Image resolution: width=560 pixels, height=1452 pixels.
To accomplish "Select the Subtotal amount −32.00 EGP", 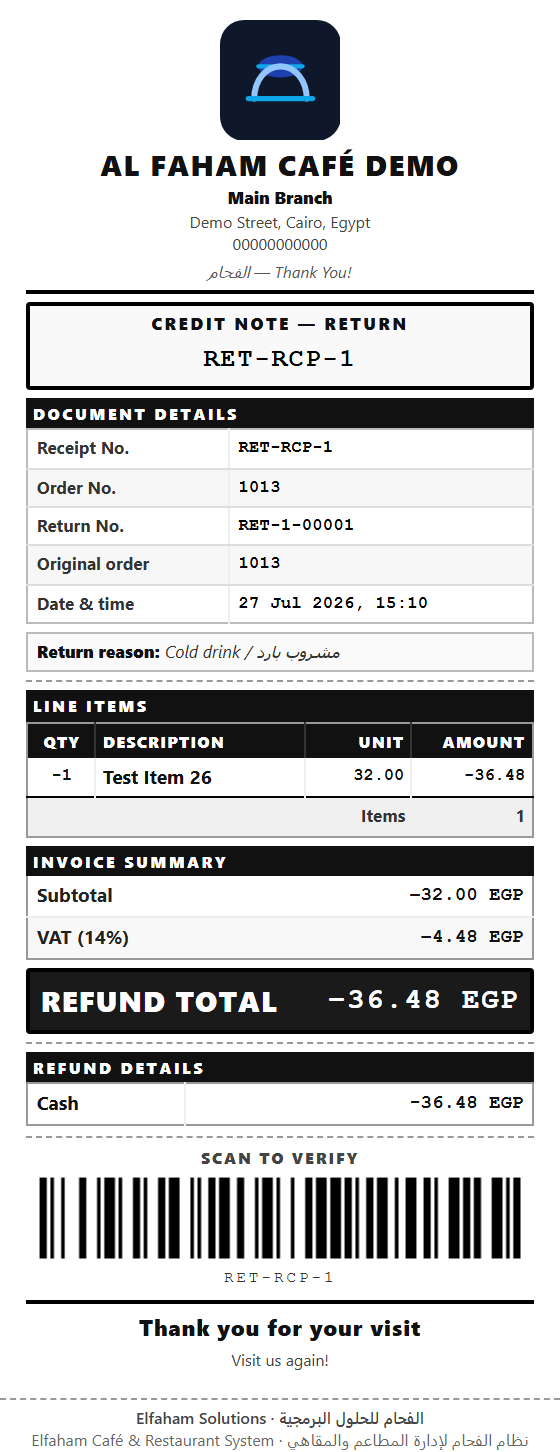I will click(x=466, y=895).
